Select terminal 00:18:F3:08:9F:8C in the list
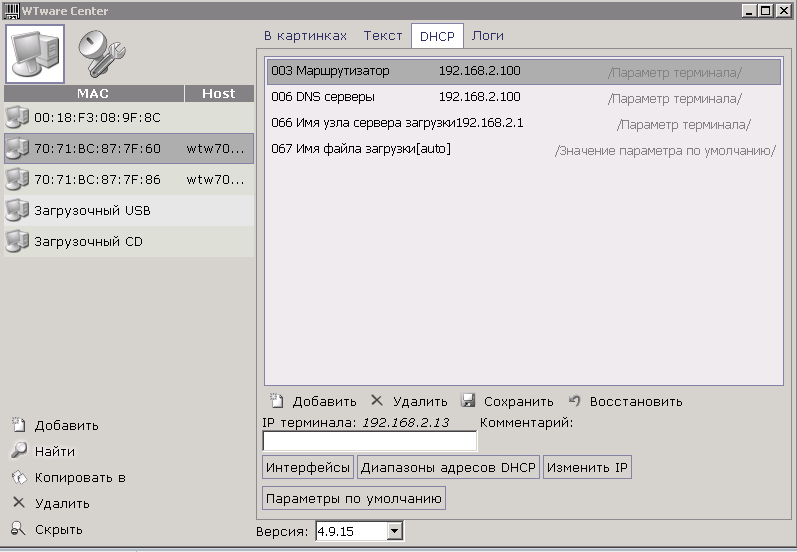 [x=97, y=118]
